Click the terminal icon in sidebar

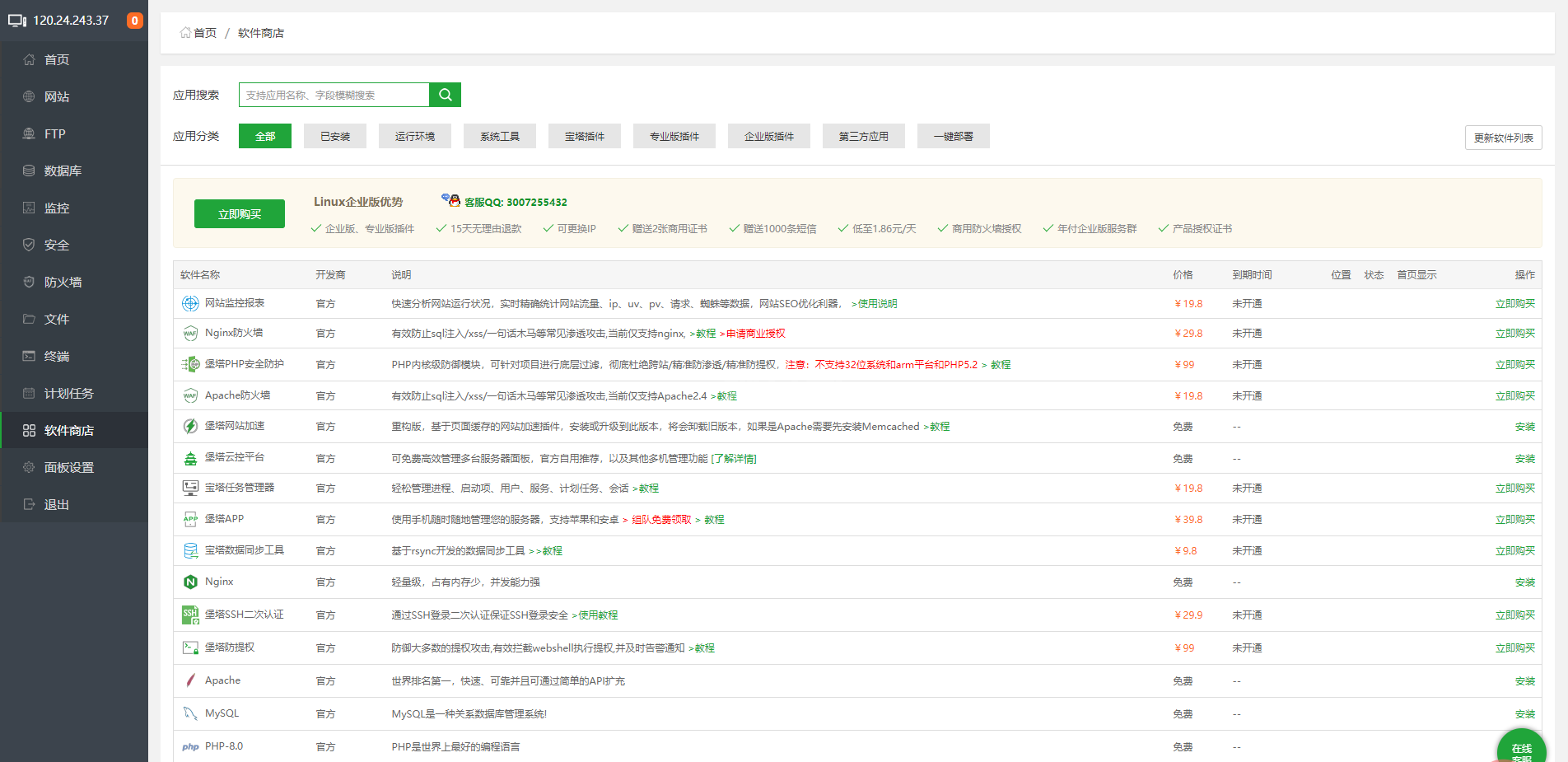[29, 356]
